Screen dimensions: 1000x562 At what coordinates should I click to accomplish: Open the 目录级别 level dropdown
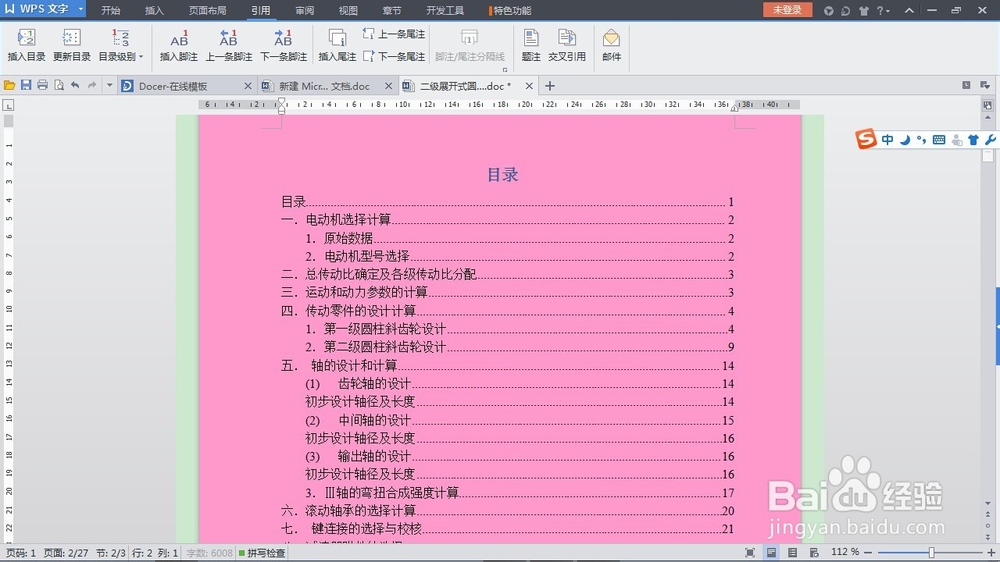(x=121, y=45)
